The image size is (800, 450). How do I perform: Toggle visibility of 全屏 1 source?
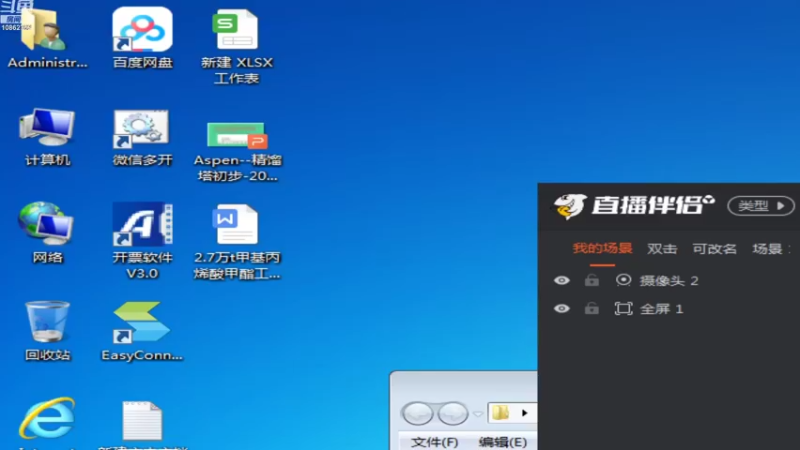(562, 308)
